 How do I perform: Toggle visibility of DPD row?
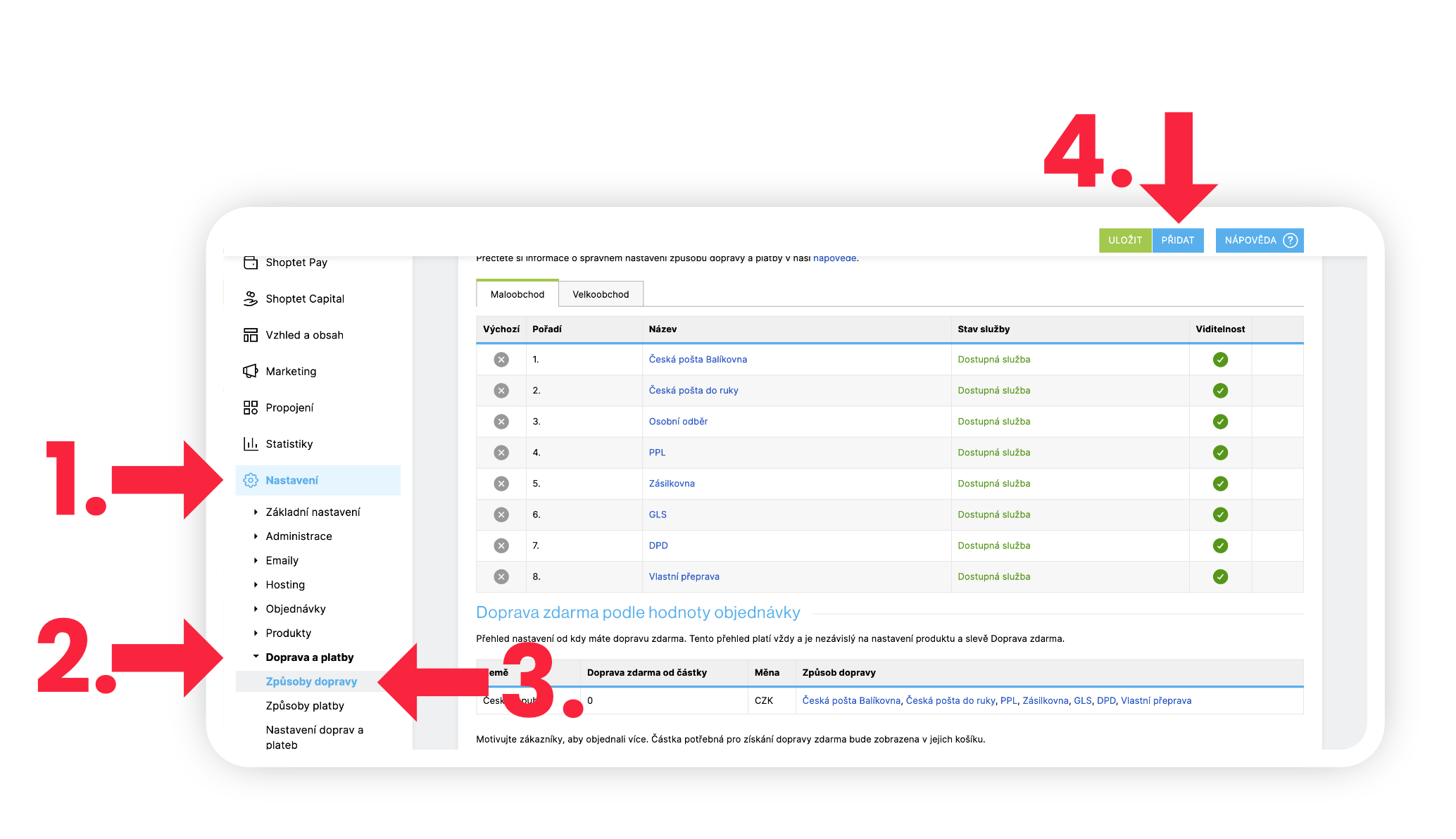click(1220, 545)
